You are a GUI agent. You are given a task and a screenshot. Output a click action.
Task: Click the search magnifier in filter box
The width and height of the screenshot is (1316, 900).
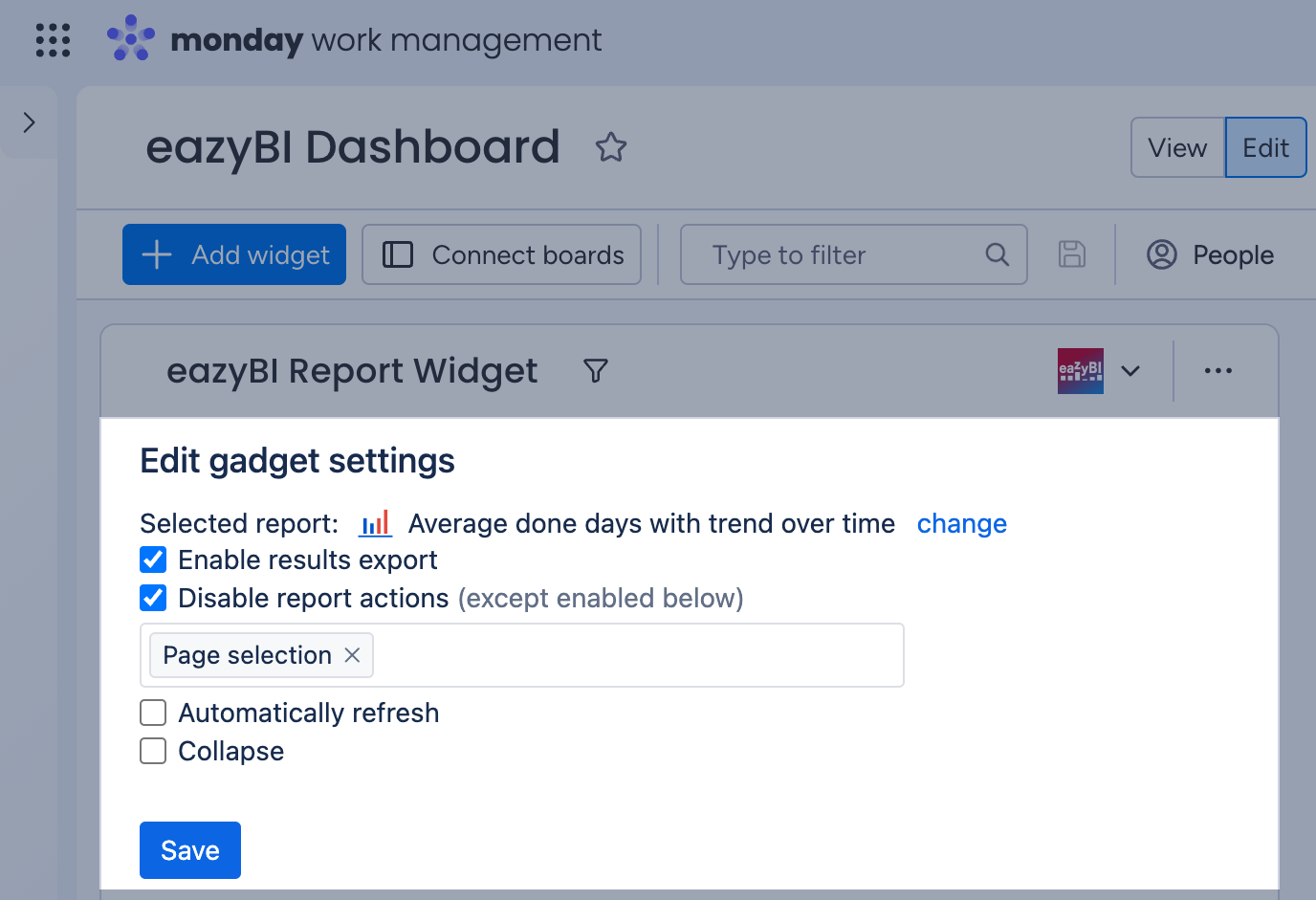pyautogui.click(x=997, y=254)
